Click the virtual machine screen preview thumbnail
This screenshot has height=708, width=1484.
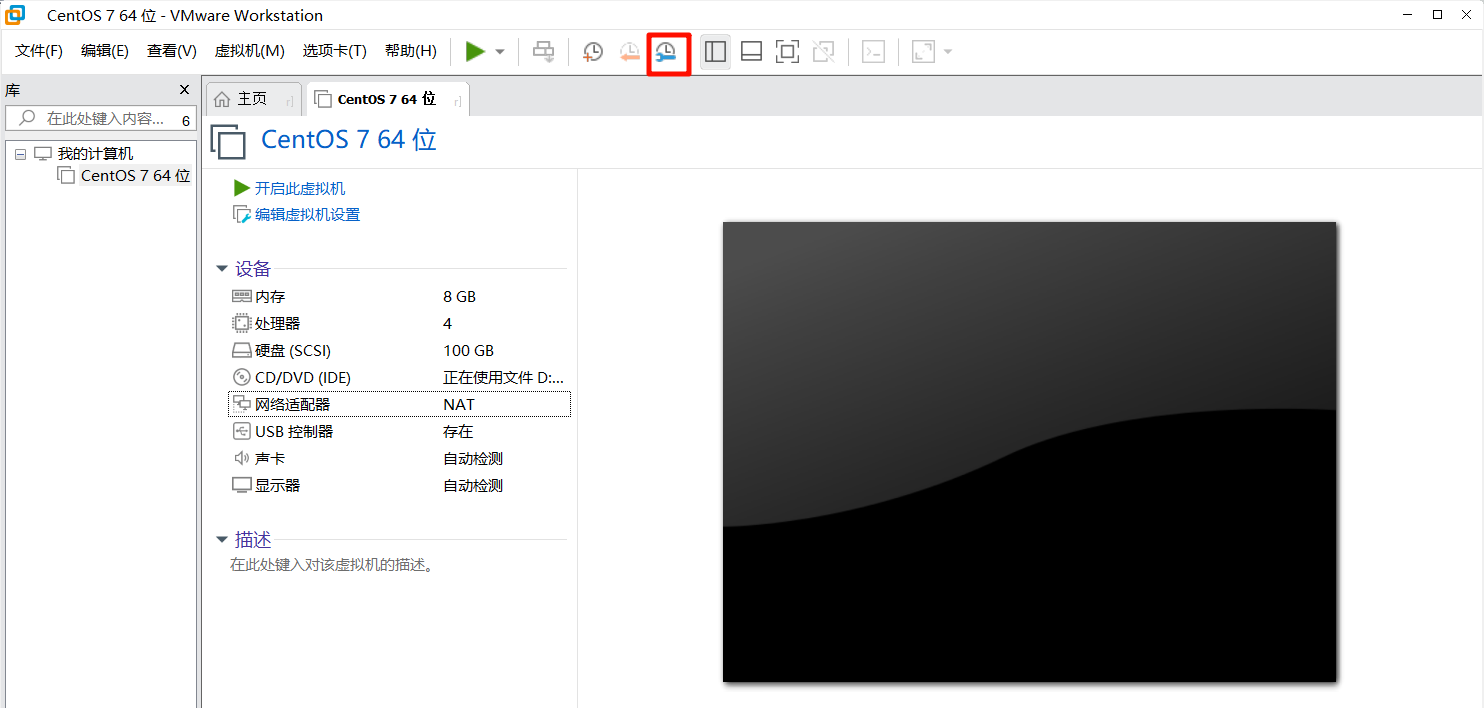coord(1030,452)
